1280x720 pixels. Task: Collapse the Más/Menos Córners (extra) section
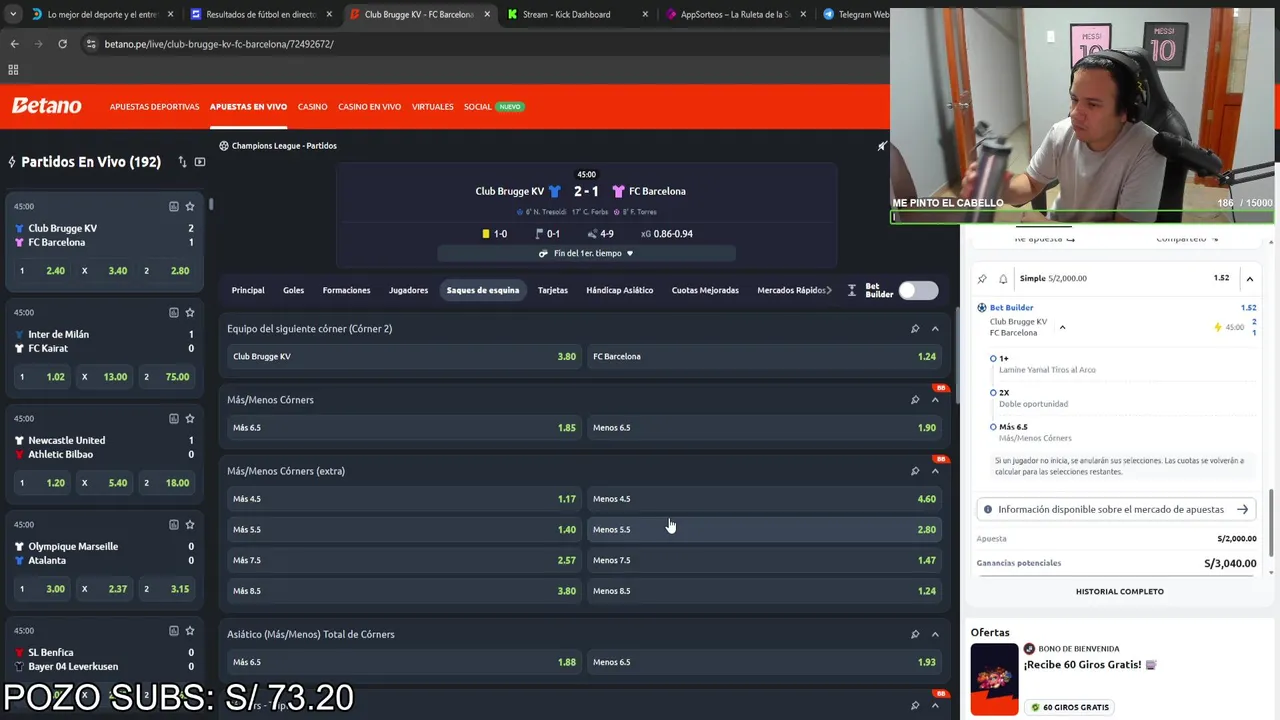[x=935, y=471]
